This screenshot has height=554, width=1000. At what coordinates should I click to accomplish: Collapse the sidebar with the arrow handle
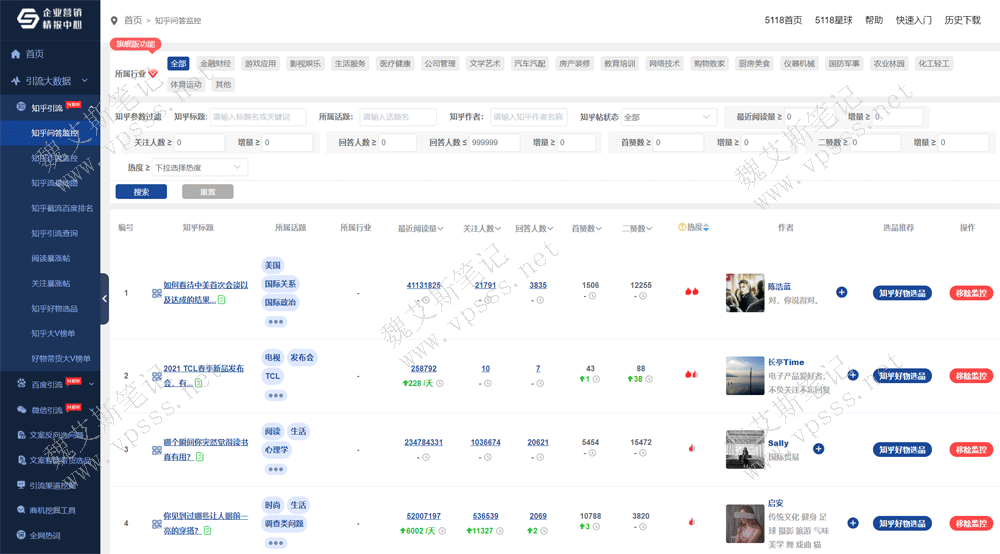[x=104, y=297]
